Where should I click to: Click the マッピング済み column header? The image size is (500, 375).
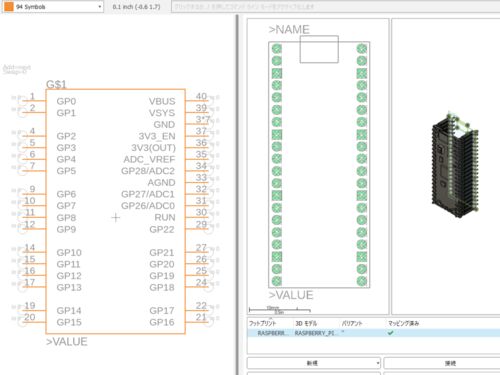403,323
